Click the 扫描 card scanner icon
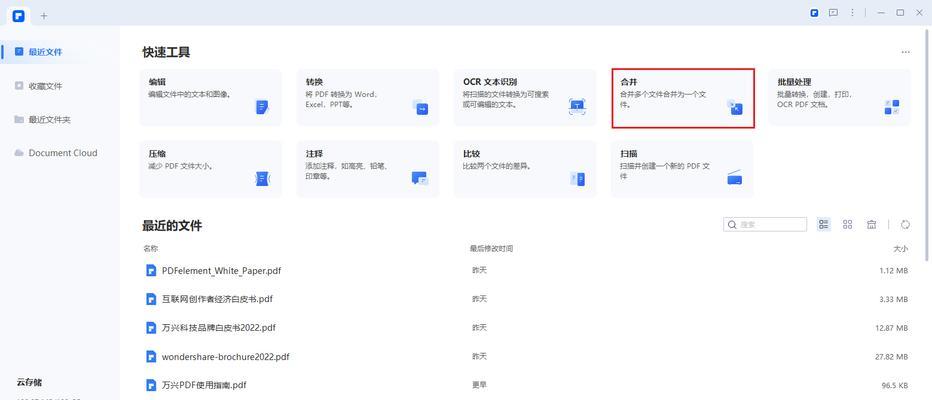The width and height of the screenshot is (932, 400). tap(735, 178)
